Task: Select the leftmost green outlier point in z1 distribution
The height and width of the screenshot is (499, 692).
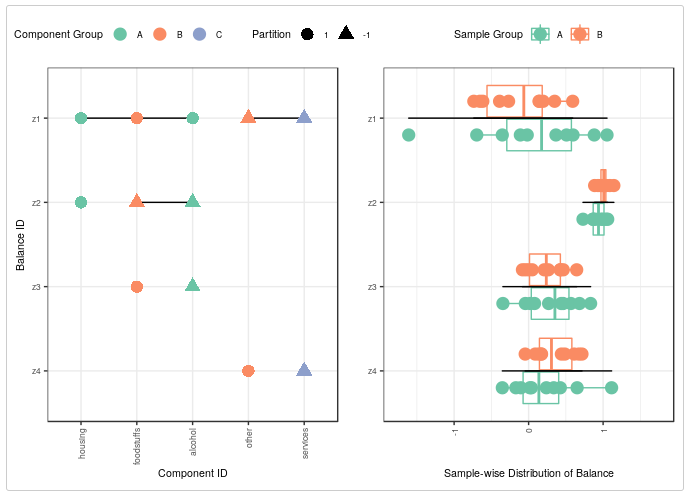Action: [408, 135]
